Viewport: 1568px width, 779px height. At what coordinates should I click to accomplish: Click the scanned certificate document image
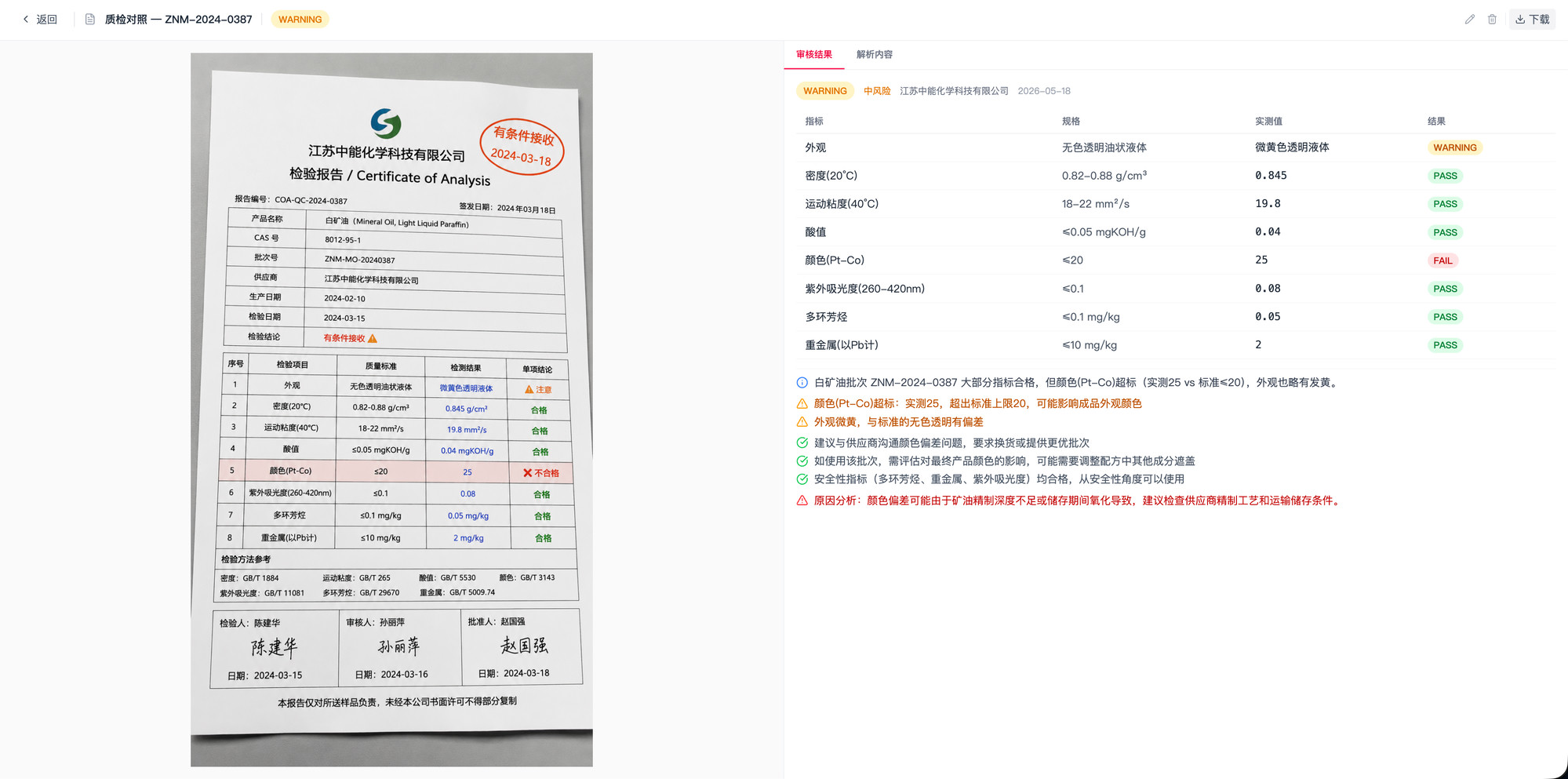coord(391,410)
